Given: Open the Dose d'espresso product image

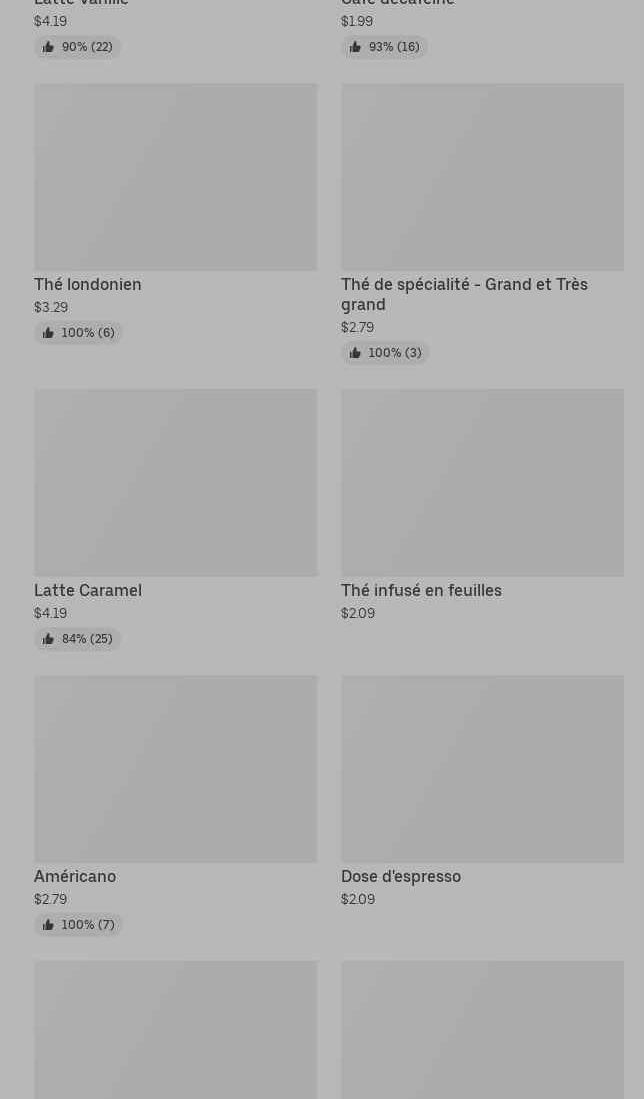Looking at the screenshot, I should (x=482, y=769).
